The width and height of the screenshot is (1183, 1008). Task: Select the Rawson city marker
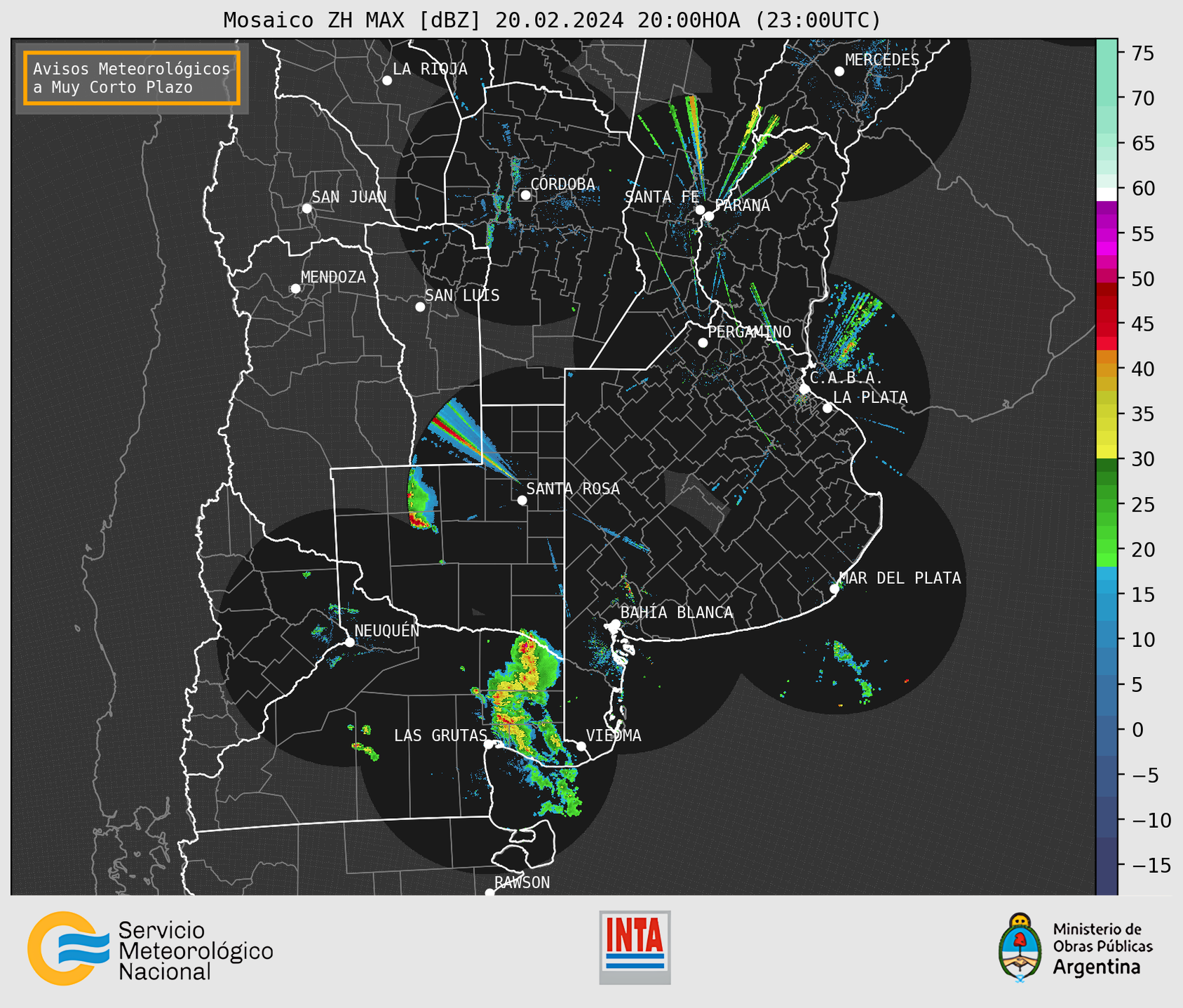point(489,893)
